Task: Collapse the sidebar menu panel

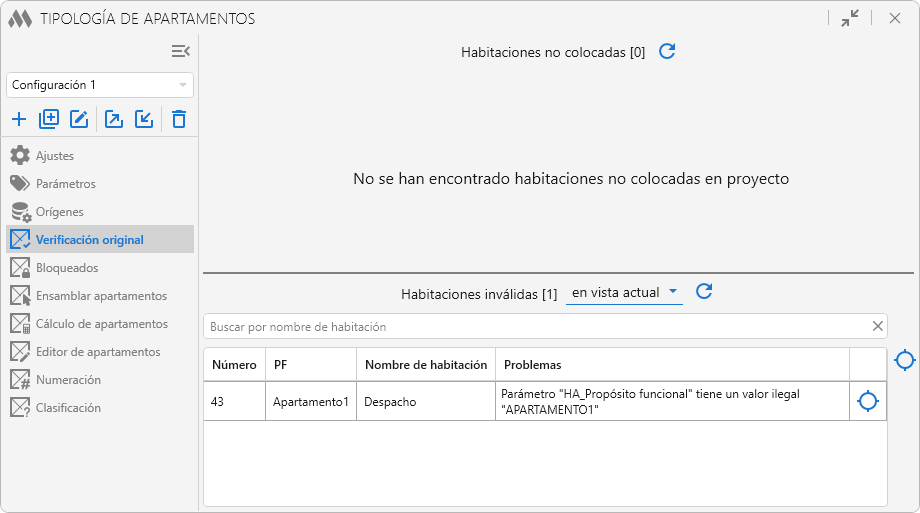Action: [x=180, y=51]
